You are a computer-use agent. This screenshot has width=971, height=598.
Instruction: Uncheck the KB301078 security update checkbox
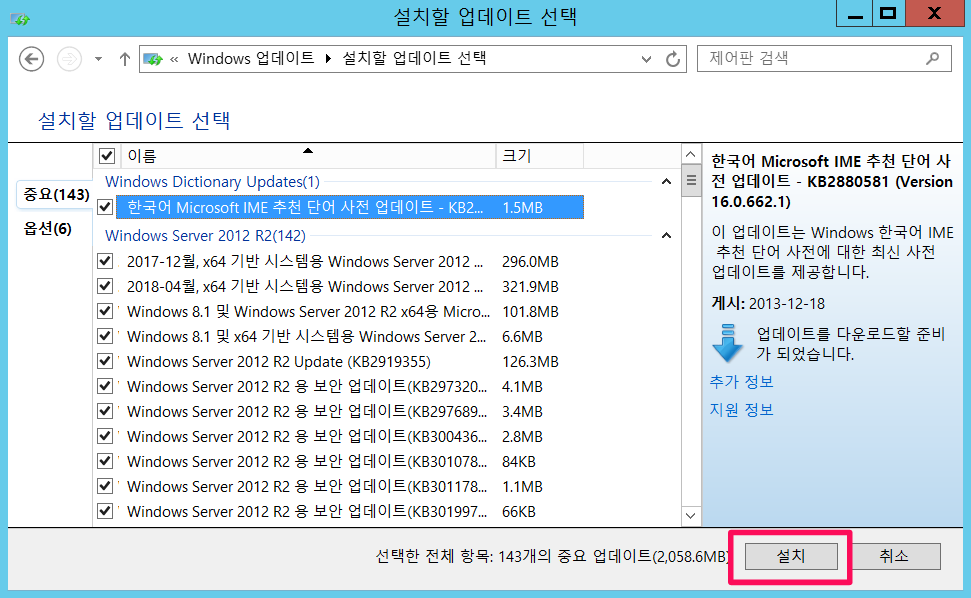coord(105,461)
